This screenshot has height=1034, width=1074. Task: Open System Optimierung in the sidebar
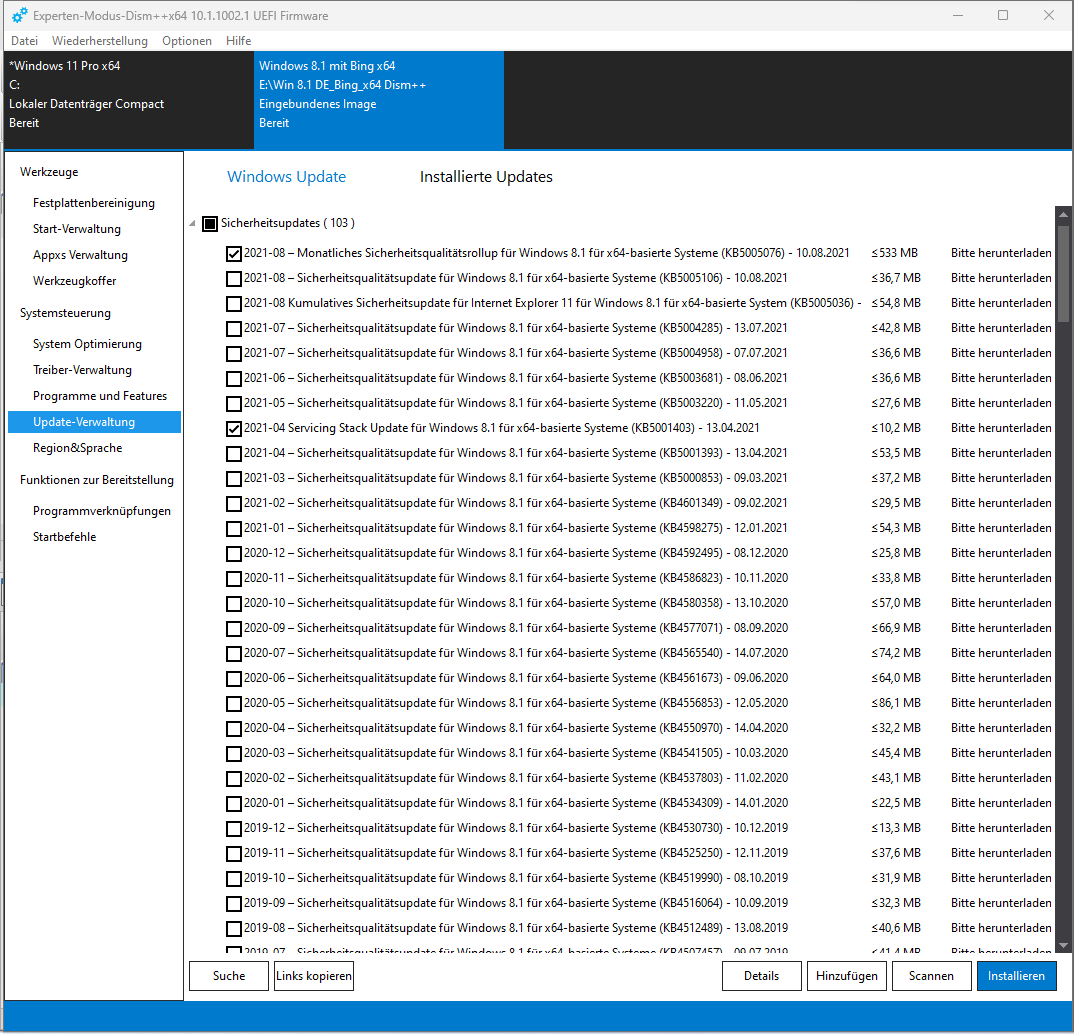[87, 344]
